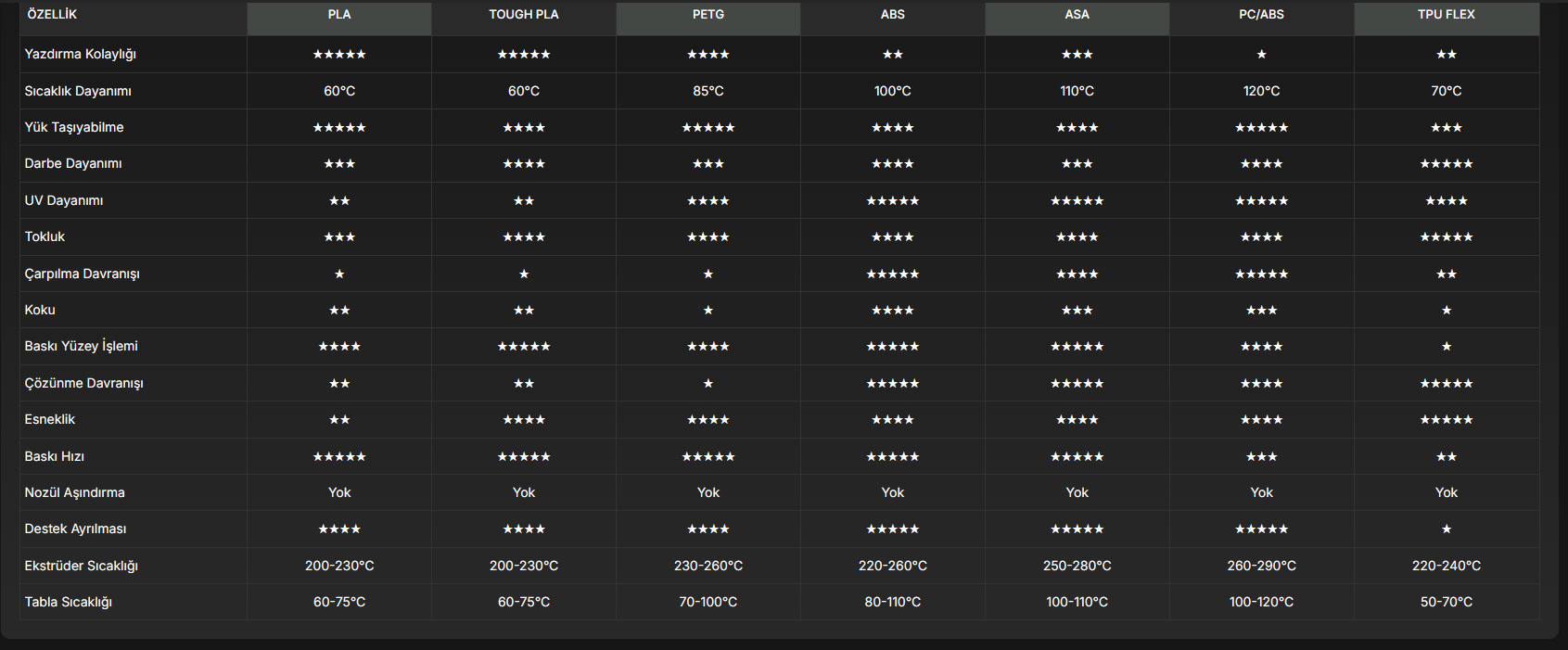Screen dimensions: 1568x650
Task: Click ABS extruder temperature 220-260°C
Action: pos(893,566)
